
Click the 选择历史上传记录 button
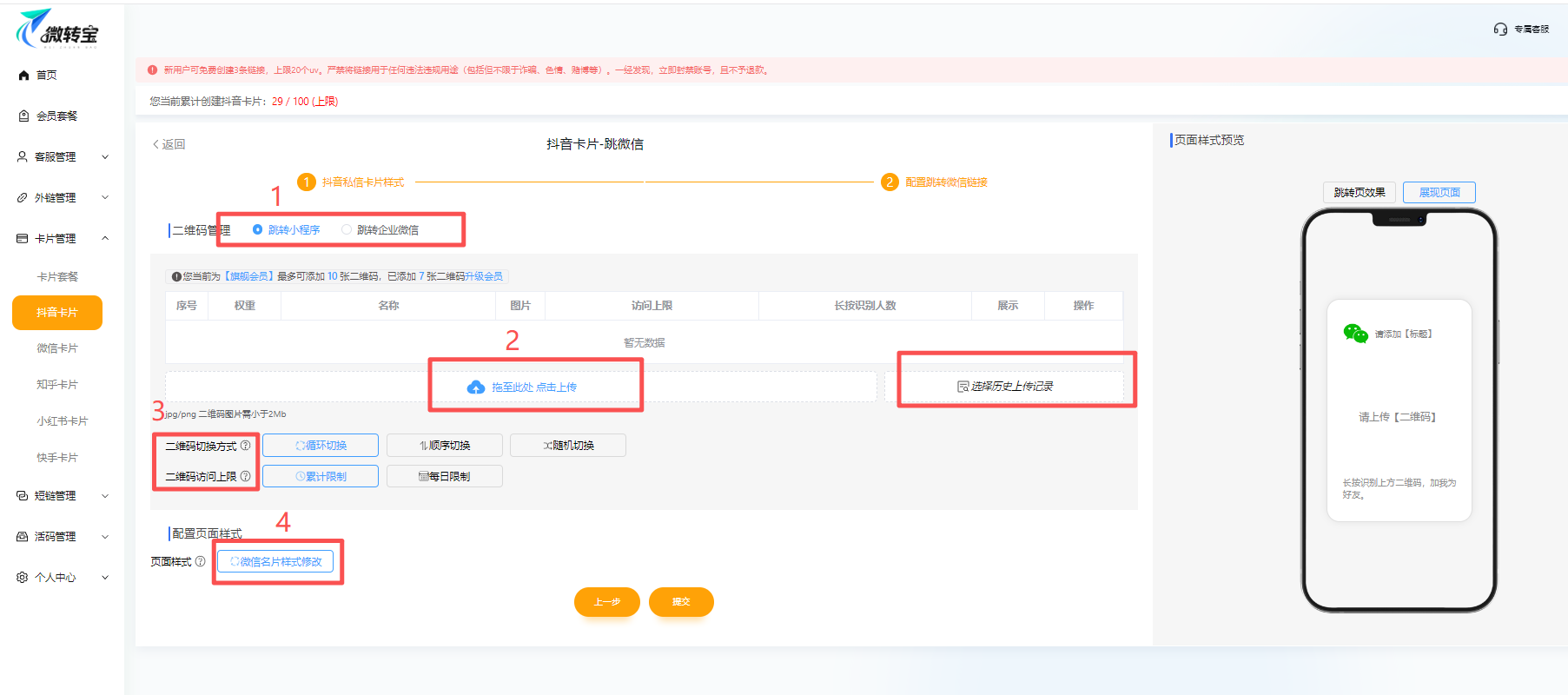click(x=1004, y=387)
